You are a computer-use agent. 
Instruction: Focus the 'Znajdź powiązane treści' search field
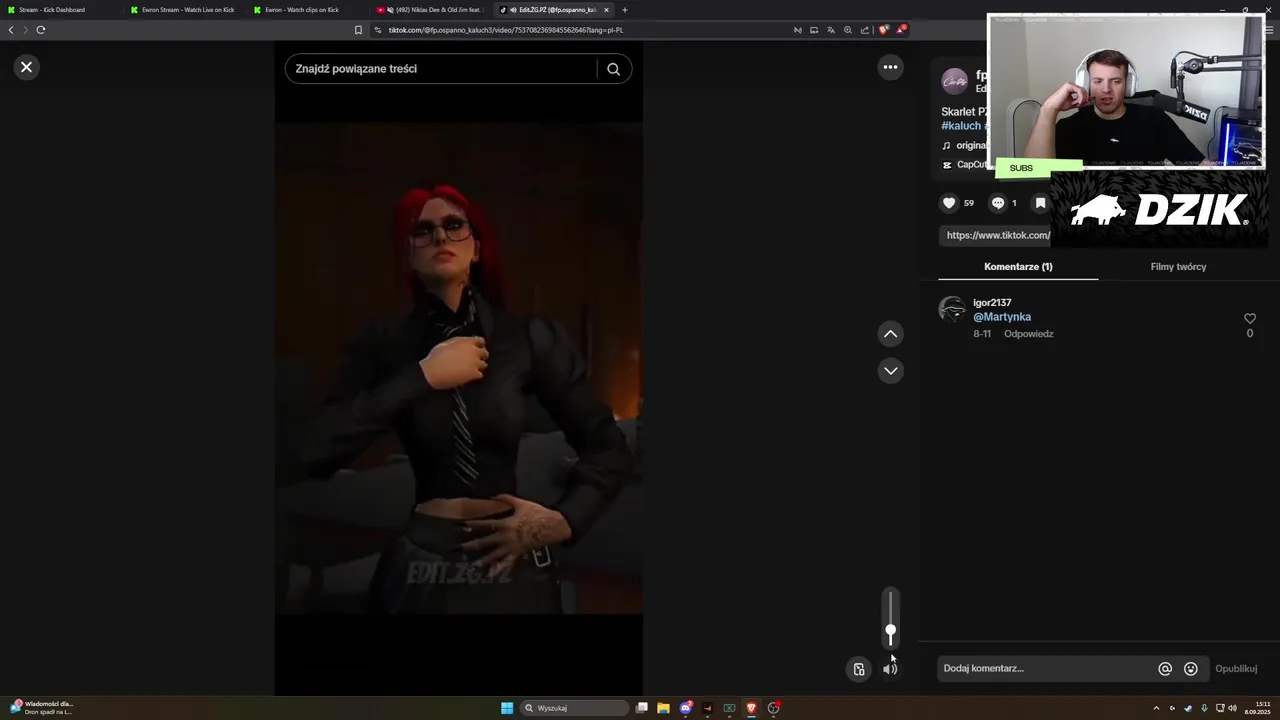(440, 69)
